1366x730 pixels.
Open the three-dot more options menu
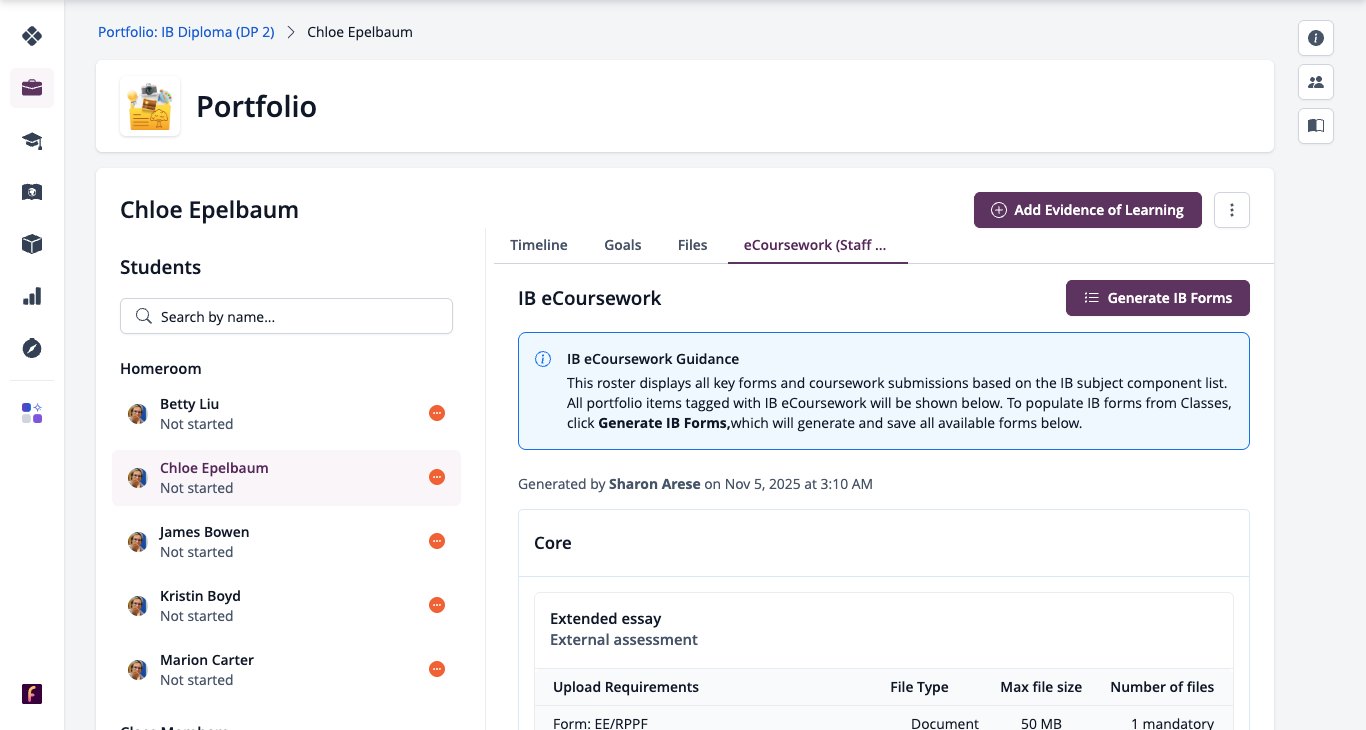click(x=1232, y=210)
